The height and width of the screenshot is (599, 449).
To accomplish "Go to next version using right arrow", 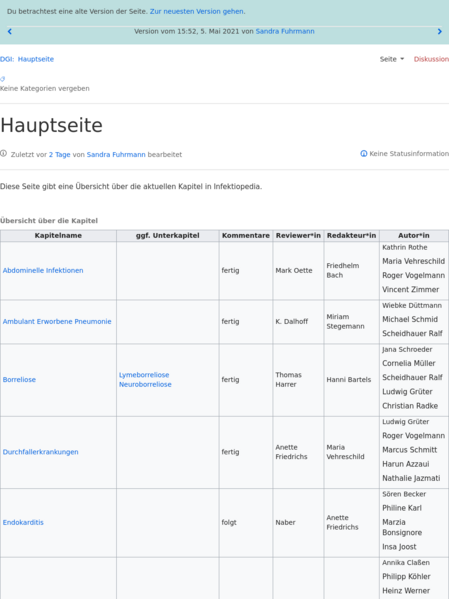I will tap(439, 32).
